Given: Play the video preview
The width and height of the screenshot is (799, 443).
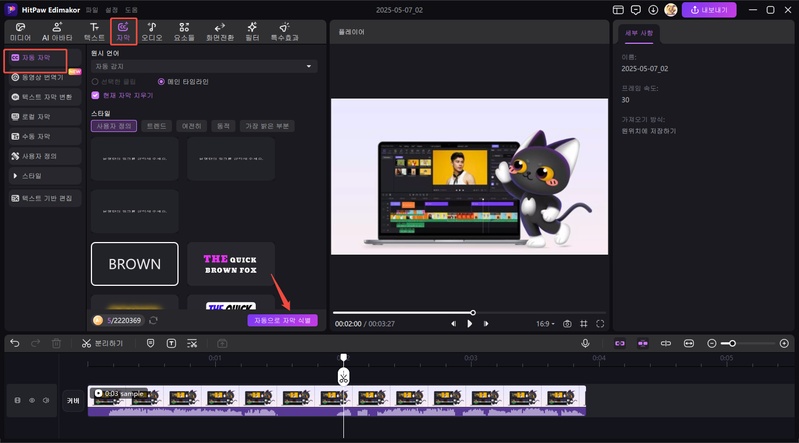Looking at the screenshot, I should click(x=469, y=324).
